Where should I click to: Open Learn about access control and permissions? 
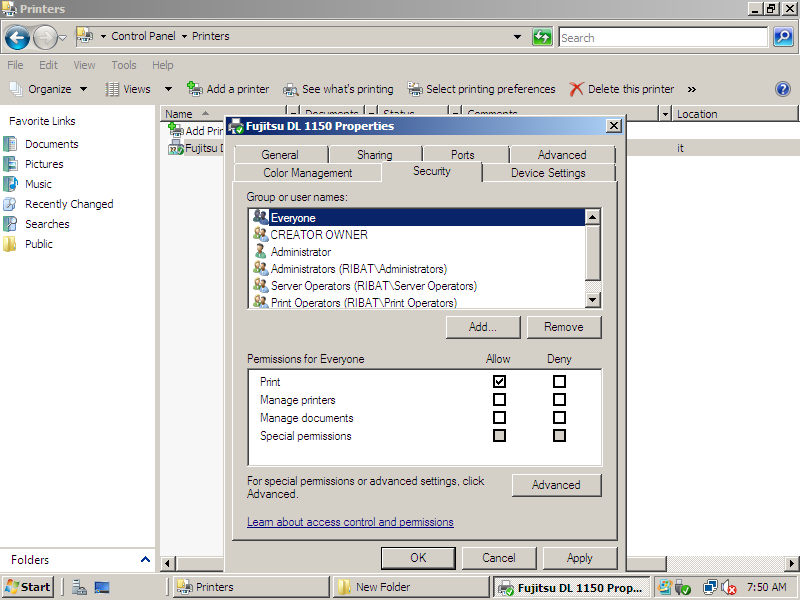pos(350,522)
